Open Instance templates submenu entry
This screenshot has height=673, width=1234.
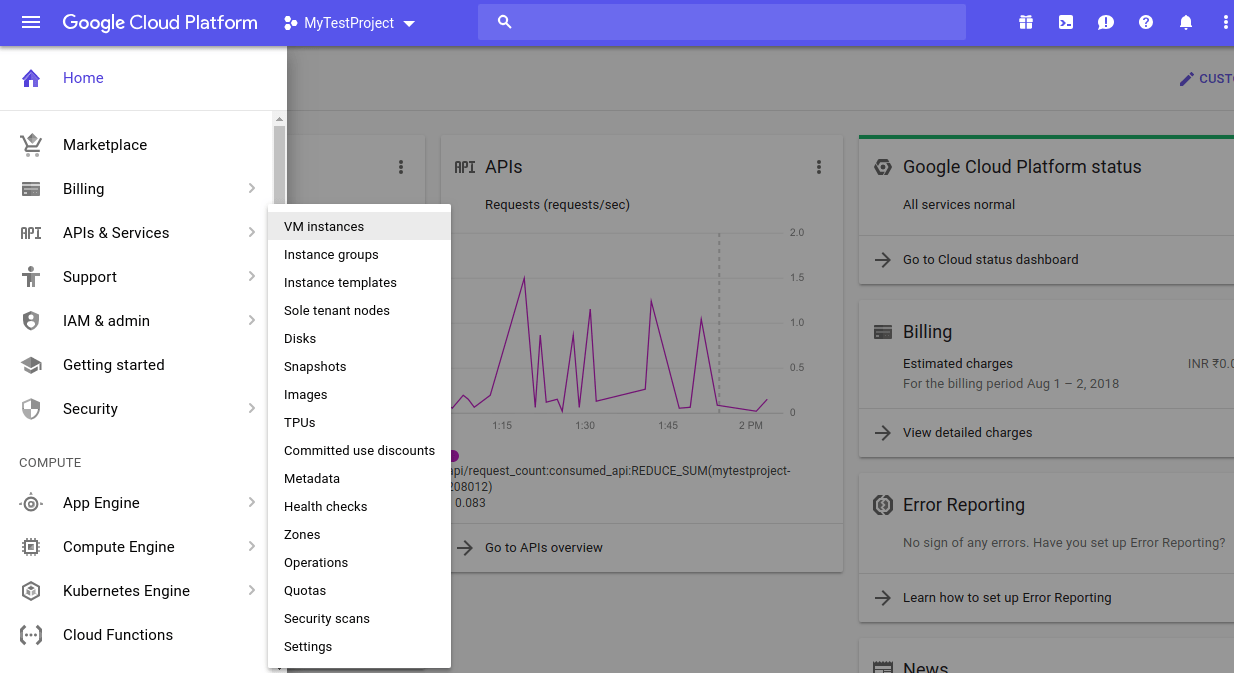coord(359,283)
